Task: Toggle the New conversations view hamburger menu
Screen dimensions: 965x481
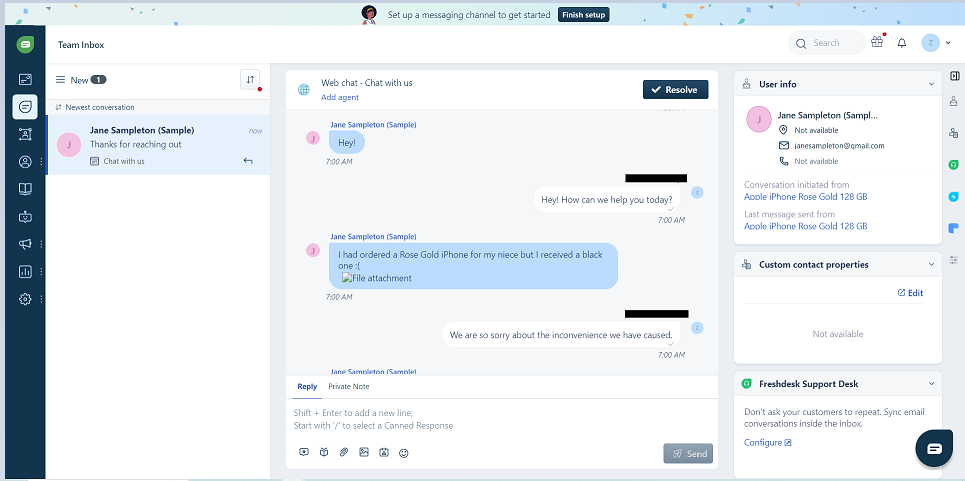Action: pos(60,80)
